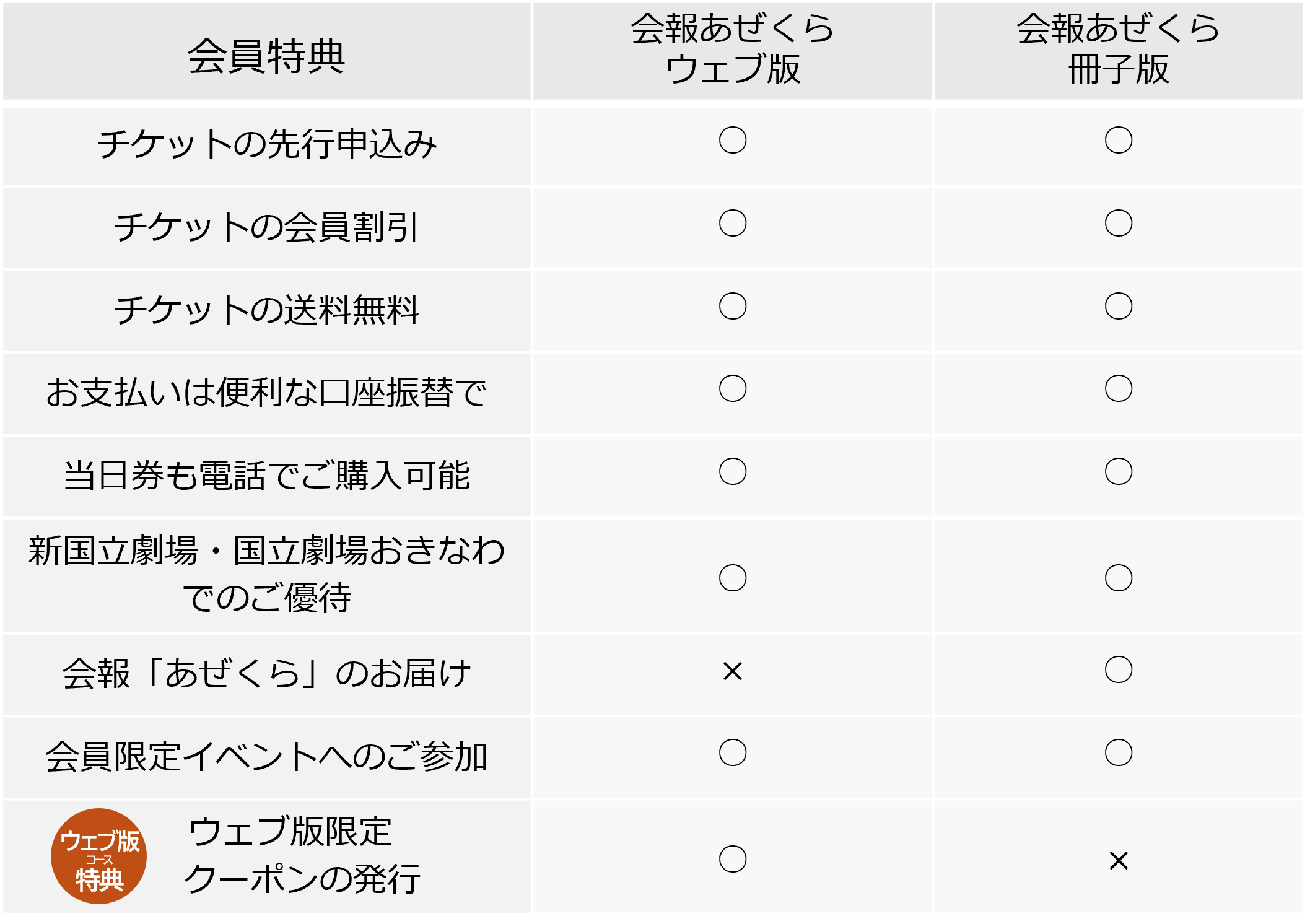
Task: Click the 会員限定イベントへのご参加 label
Action: [267, 757]
